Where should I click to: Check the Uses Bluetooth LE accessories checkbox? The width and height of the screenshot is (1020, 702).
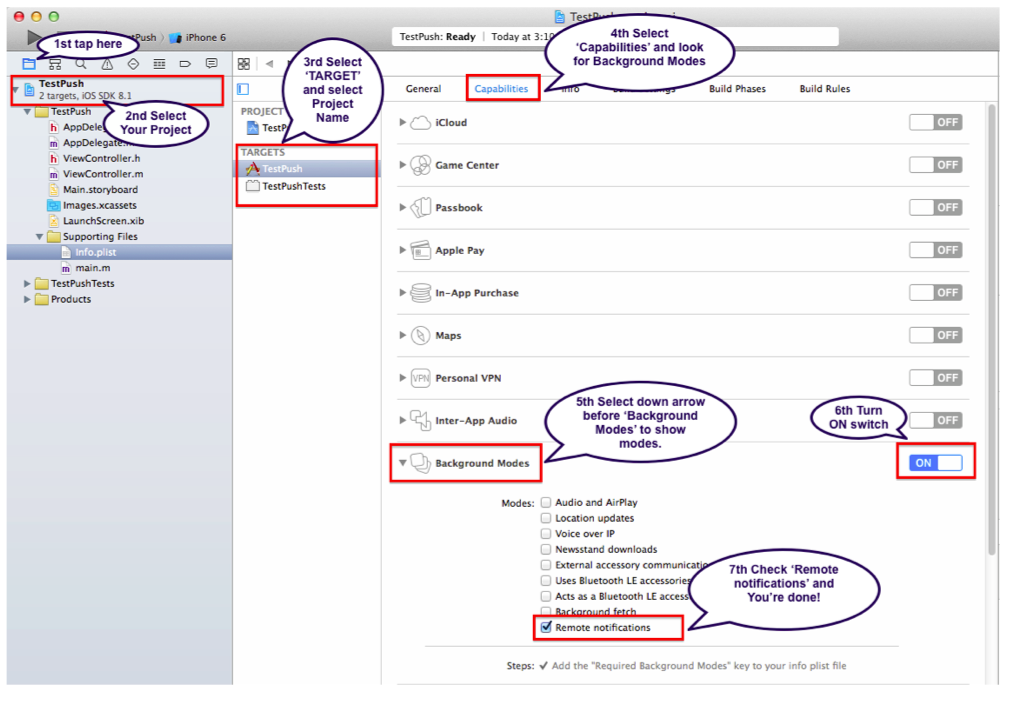point(546,580)
